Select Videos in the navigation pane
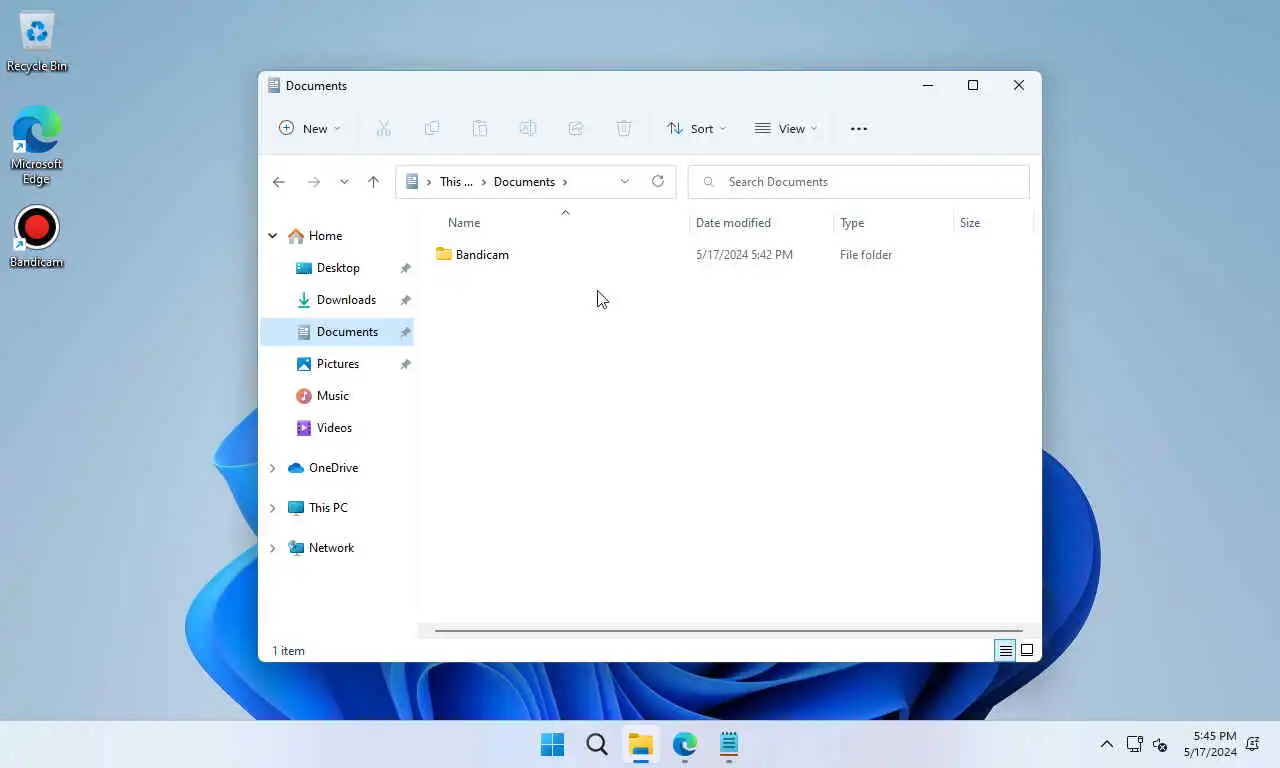 pyautogui.click(x=337, y=428)
